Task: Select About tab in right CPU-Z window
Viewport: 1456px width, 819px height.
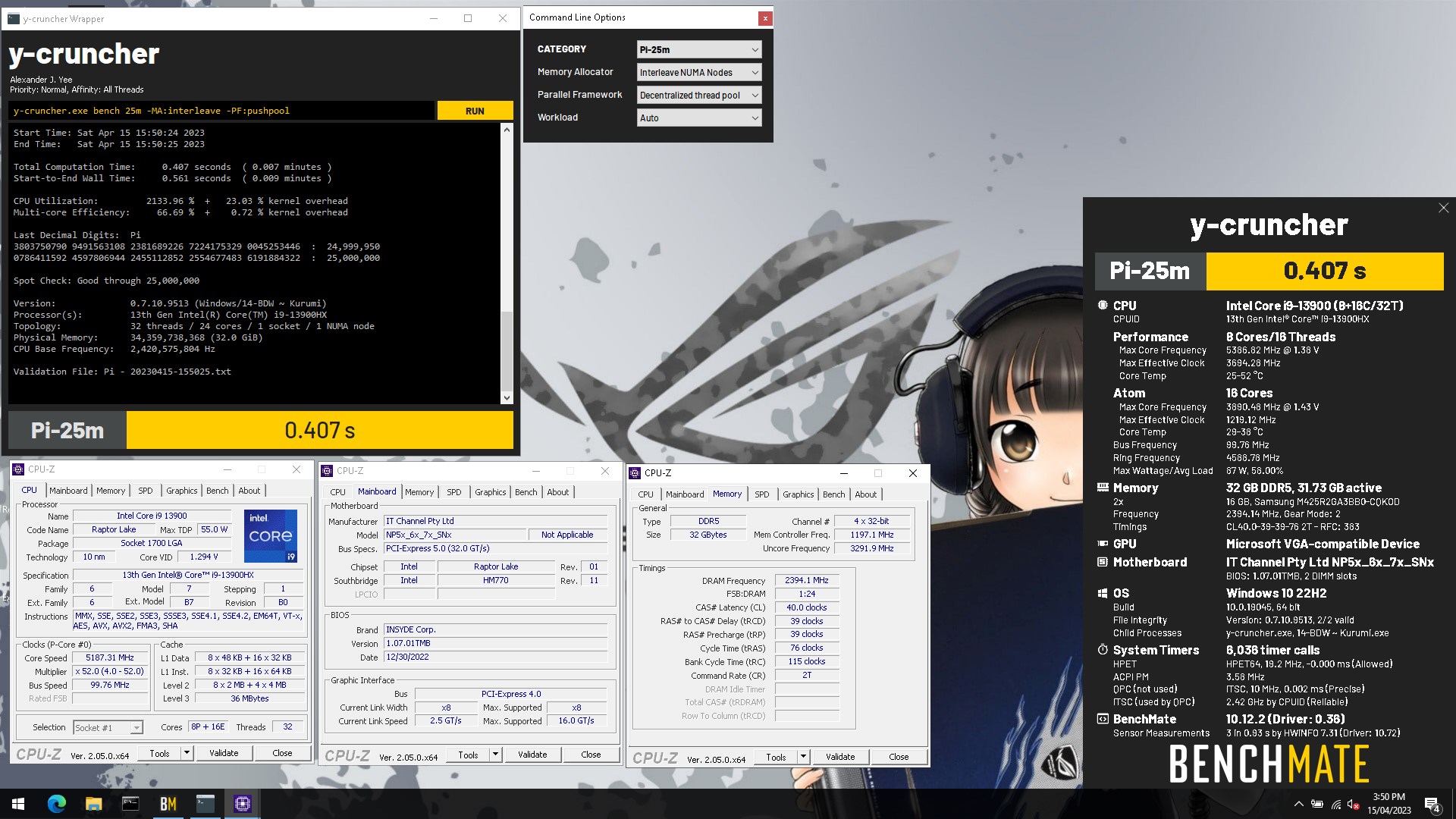Action: pyautogui.click(x=866, y=494)
